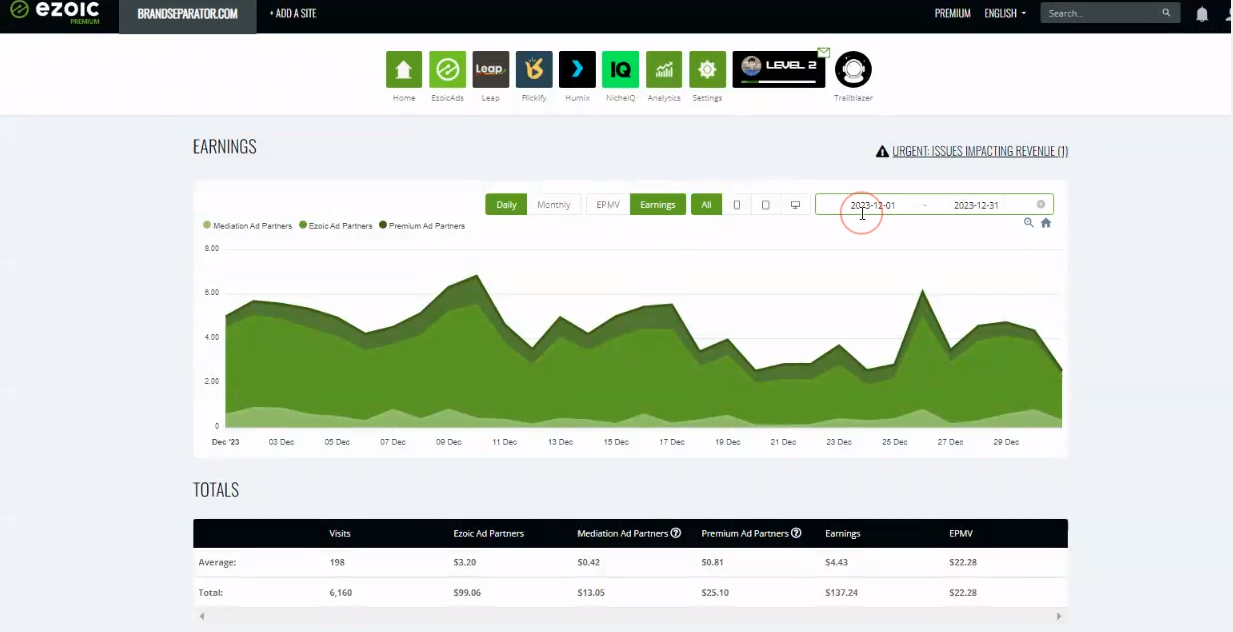Click the totals table right scroll arrow
1233x632 pixels.
coord(1059,616)
